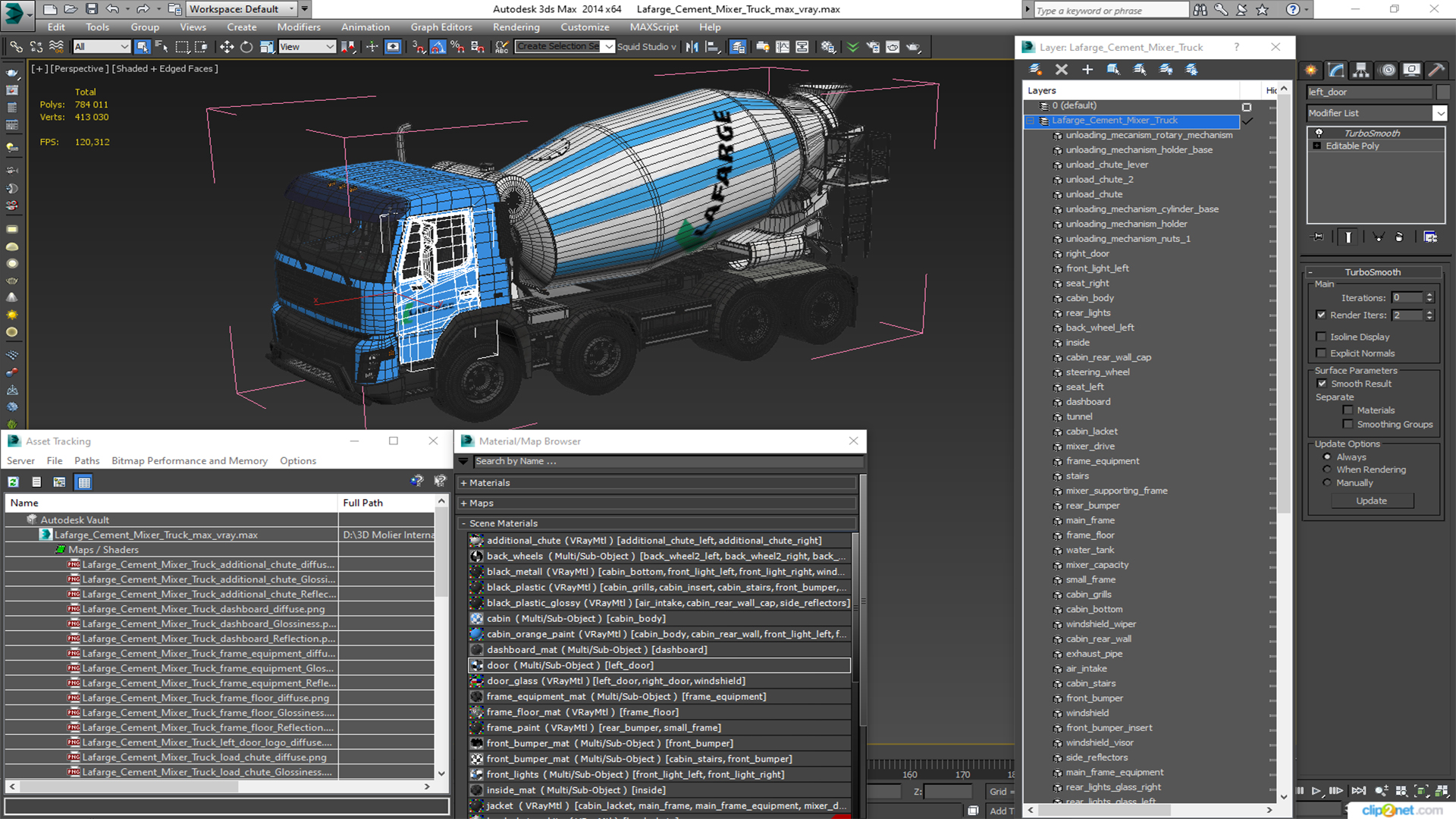Toggle Explicit Normals checkbox

[1321, 353]
